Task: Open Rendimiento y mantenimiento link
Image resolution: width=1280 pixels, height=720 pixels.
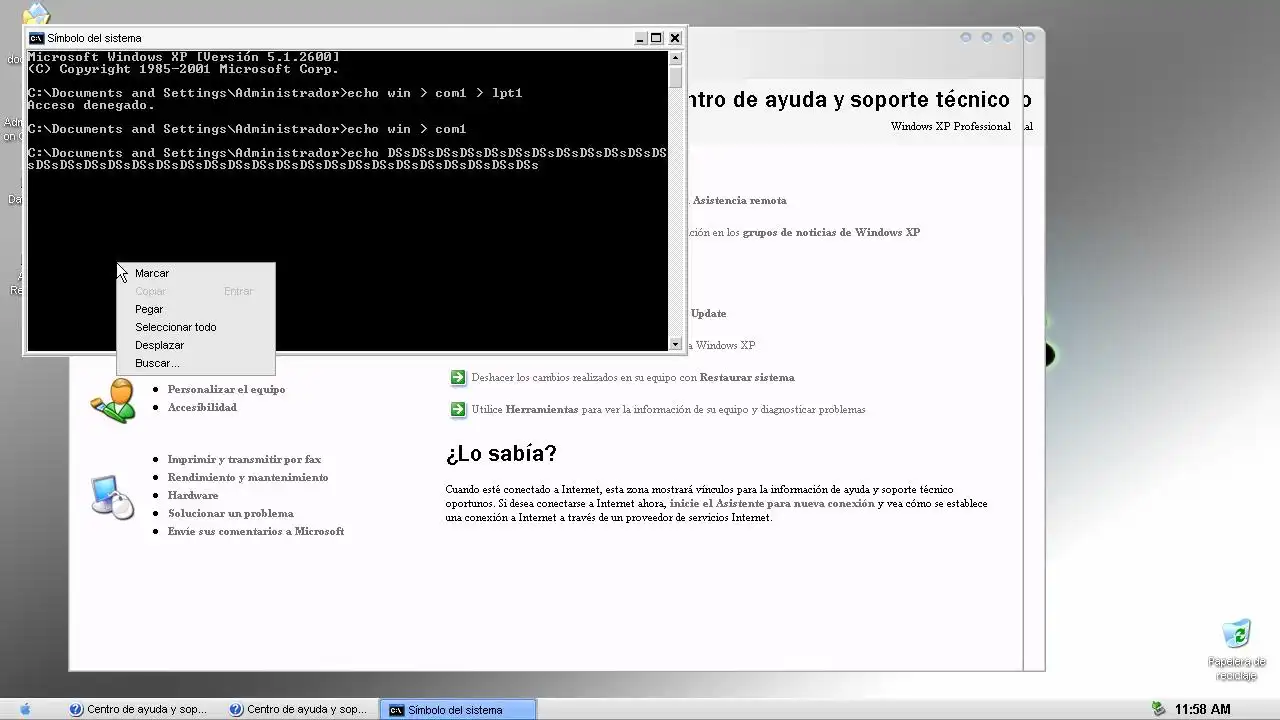Action: tap(248, 477)
